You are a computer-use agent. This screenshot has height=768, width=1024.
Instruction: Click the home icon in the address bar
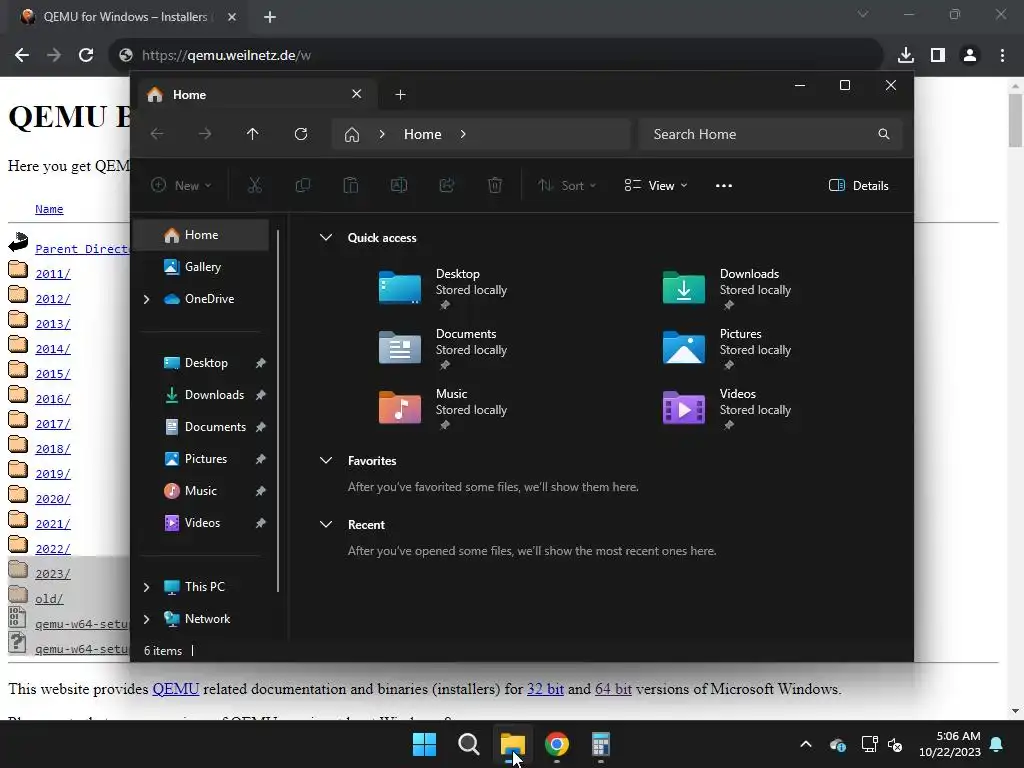click(x=352, y=135)
